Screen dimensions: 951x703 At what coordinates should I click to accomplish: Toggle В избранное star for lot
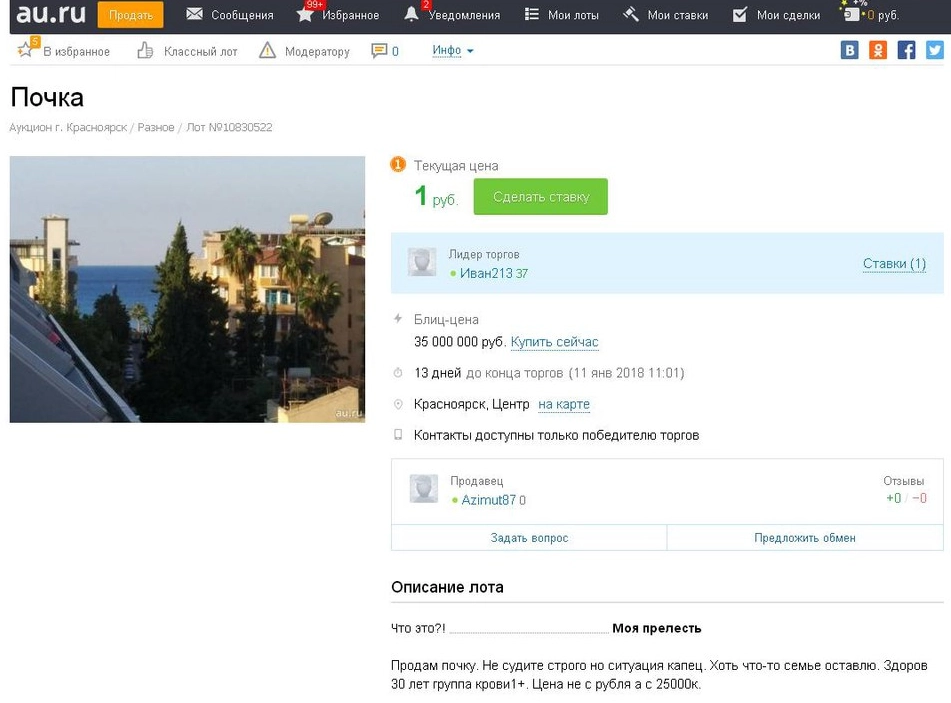26,50
